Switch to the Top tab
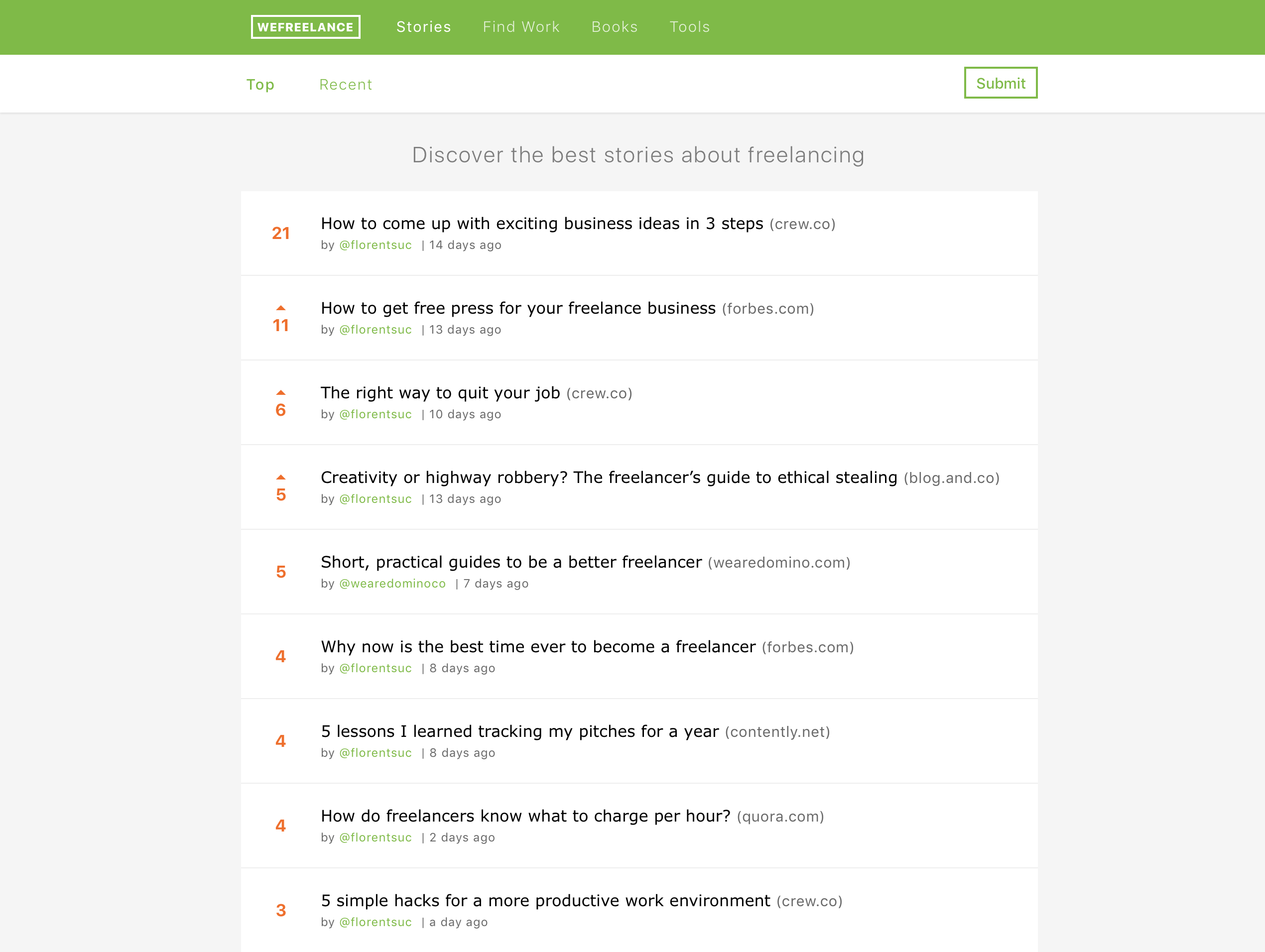Image resolution: width=1265 pixels, height=952 pixels. coord(260,85)
